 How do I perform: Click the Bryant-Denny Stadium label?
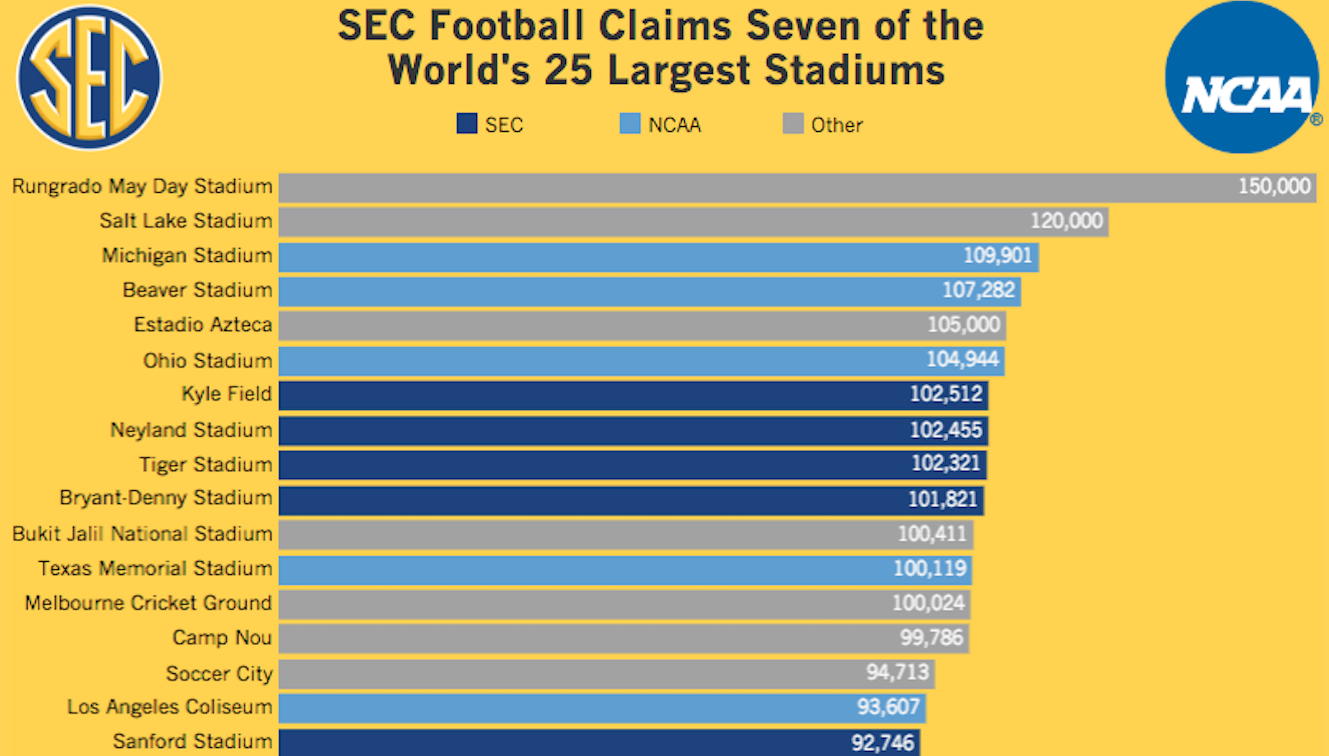click(166, 499)
